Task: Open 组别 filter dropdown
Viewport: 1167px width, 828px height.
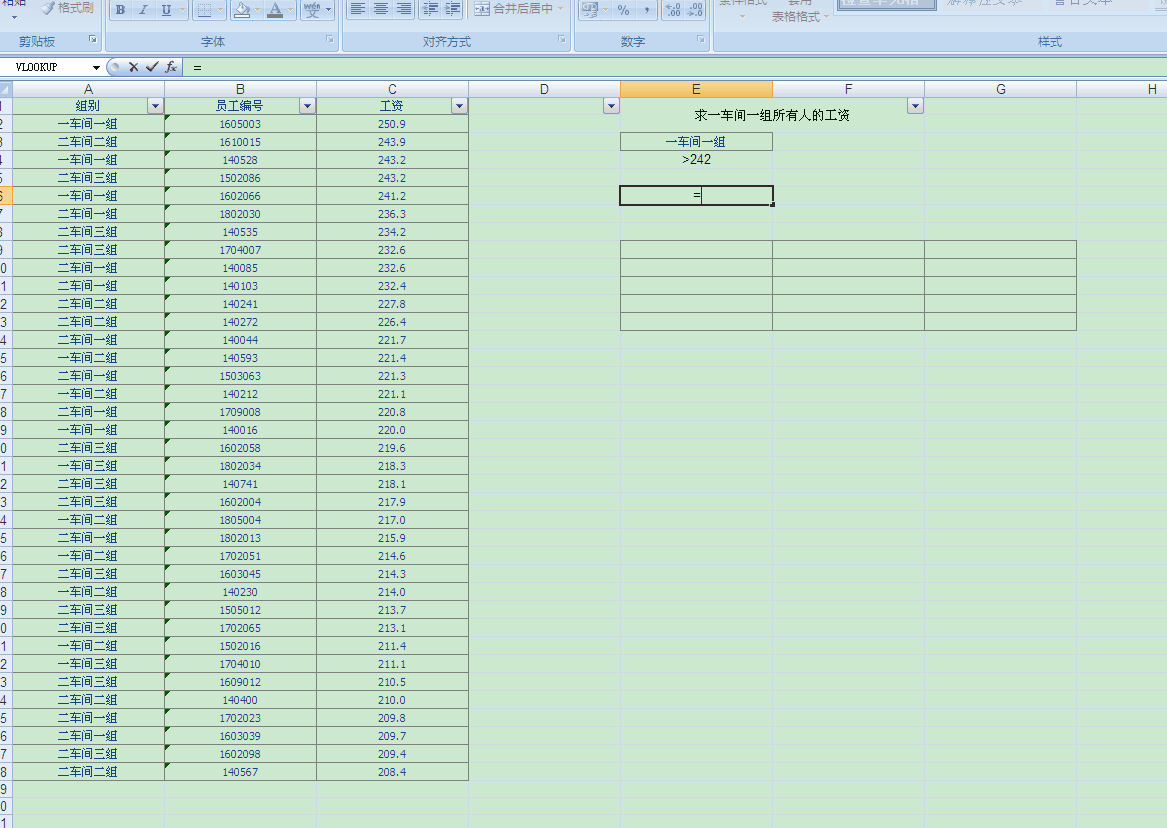Action: click(x=155, y=106)
